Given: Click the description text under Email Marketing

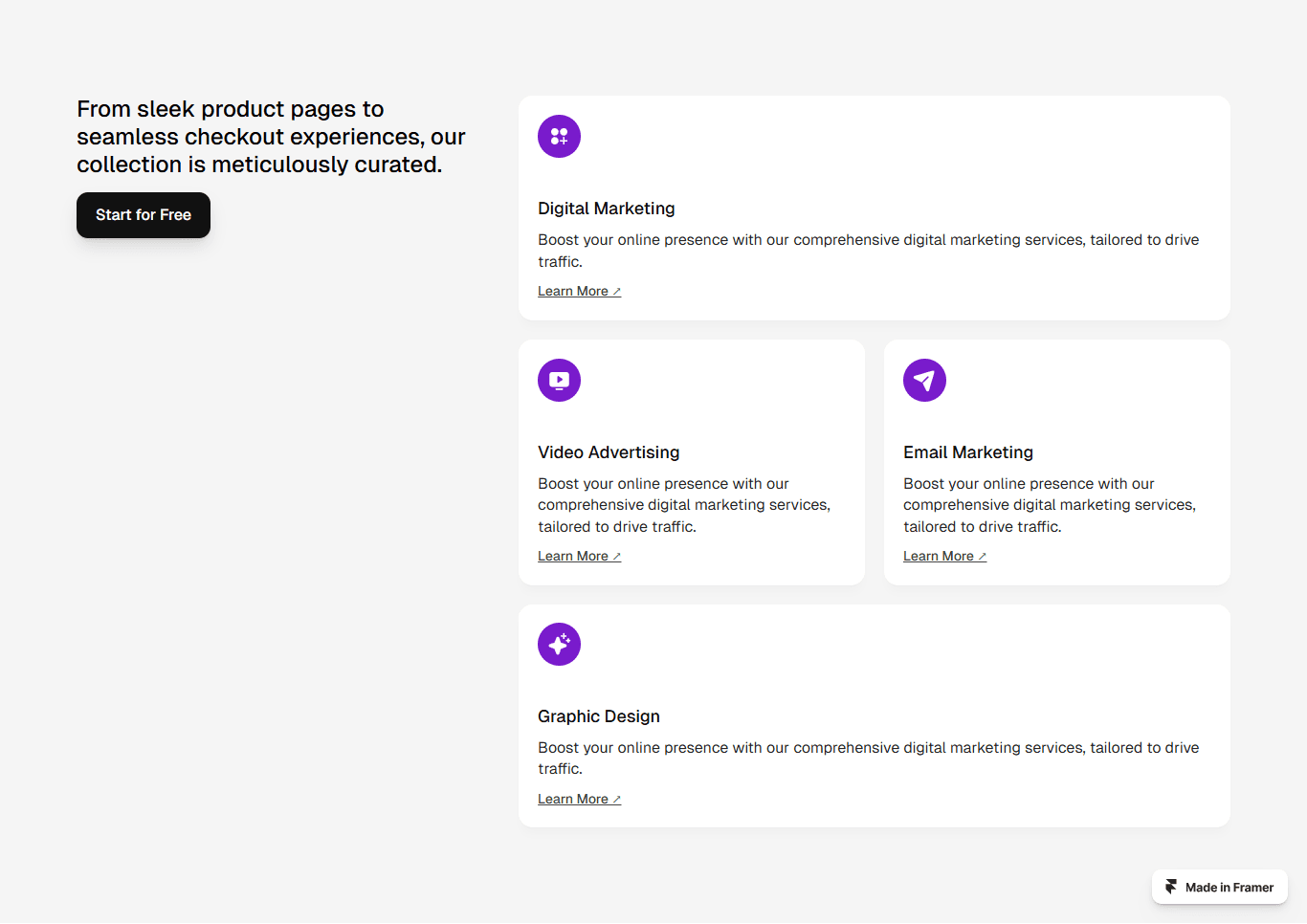Looking at the screenshot, I should click(1050, 505).
